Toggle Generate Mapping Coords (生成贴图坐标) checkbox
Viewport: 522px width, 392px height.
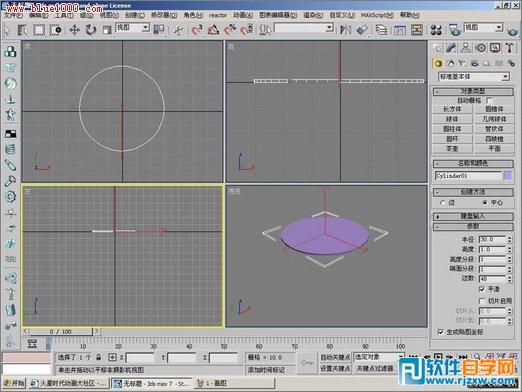coord(441,332)
